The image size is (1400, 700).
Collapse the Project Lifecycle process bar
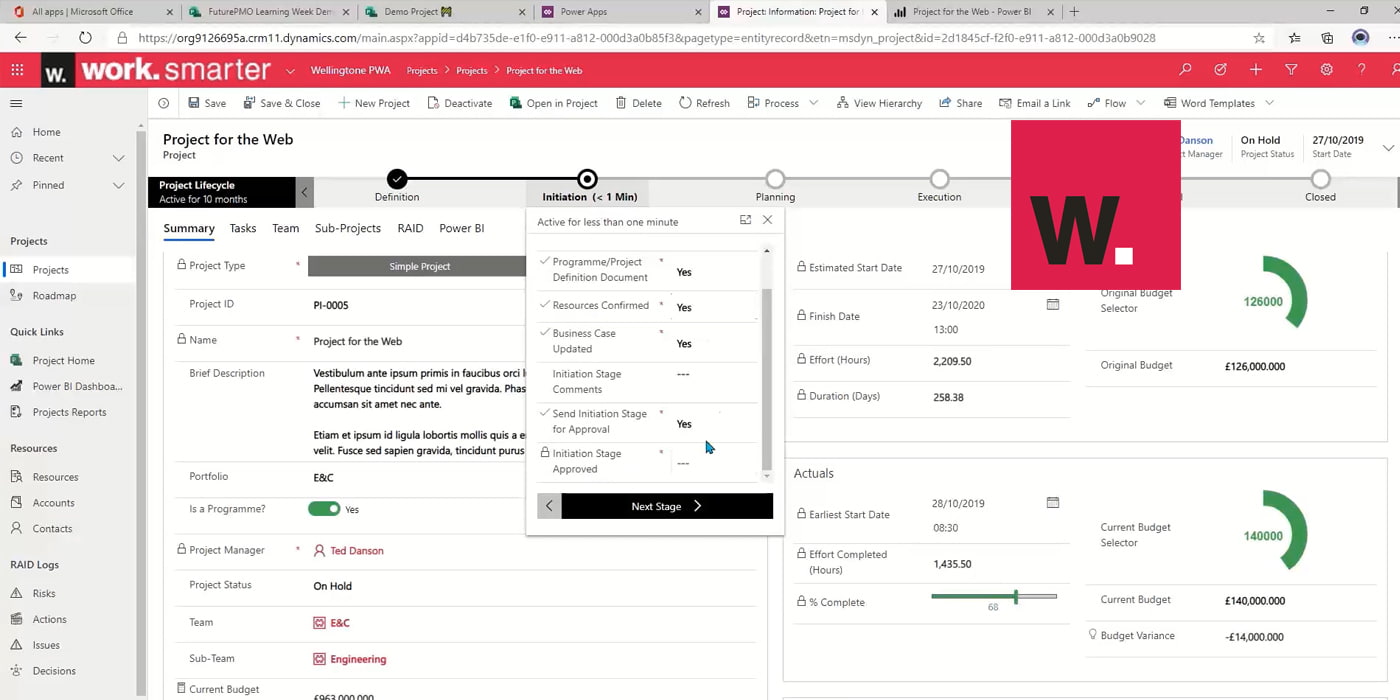click(305, 192)
